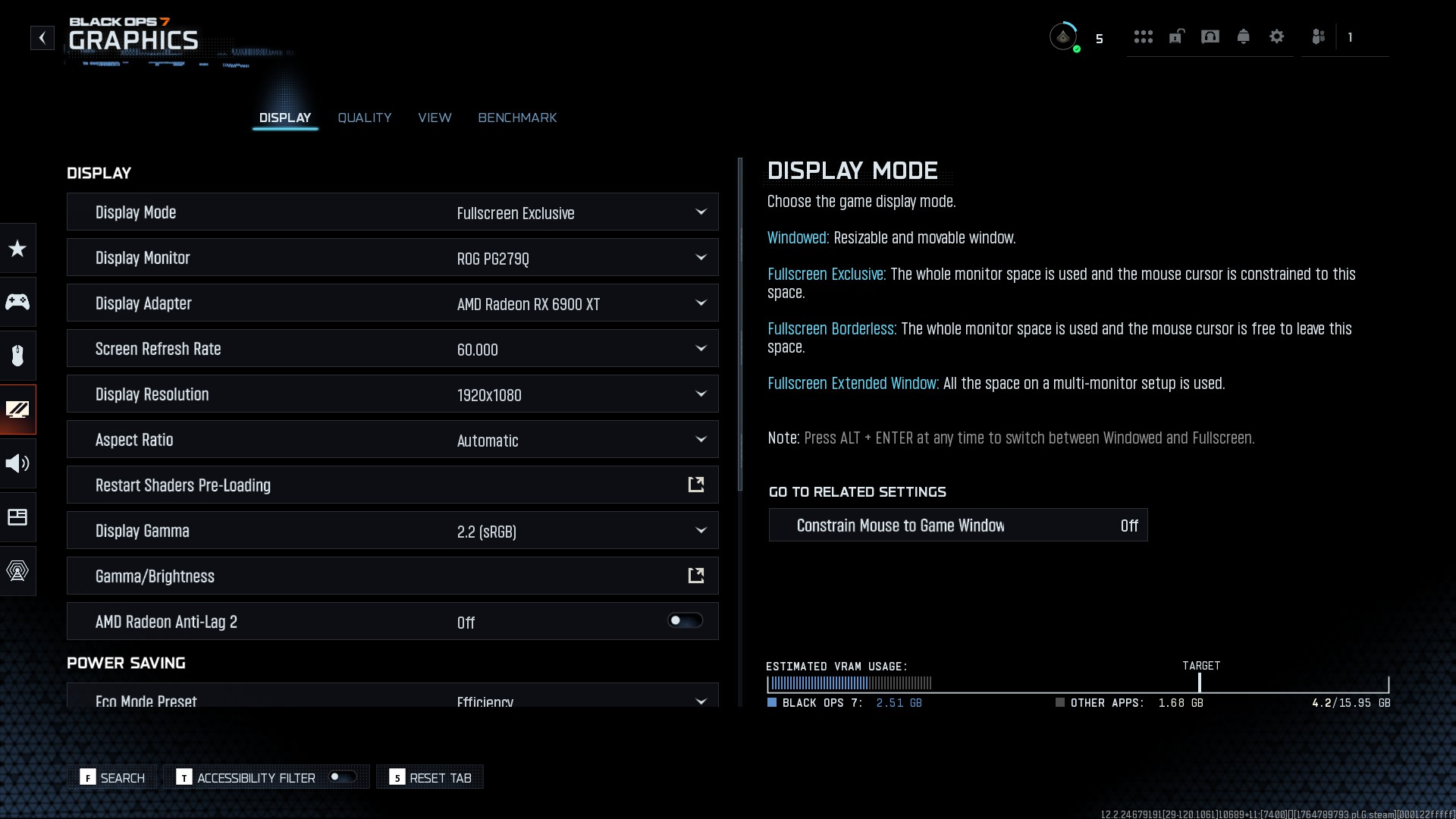Open the Favorites star settings category

click(x=17, y=248)
